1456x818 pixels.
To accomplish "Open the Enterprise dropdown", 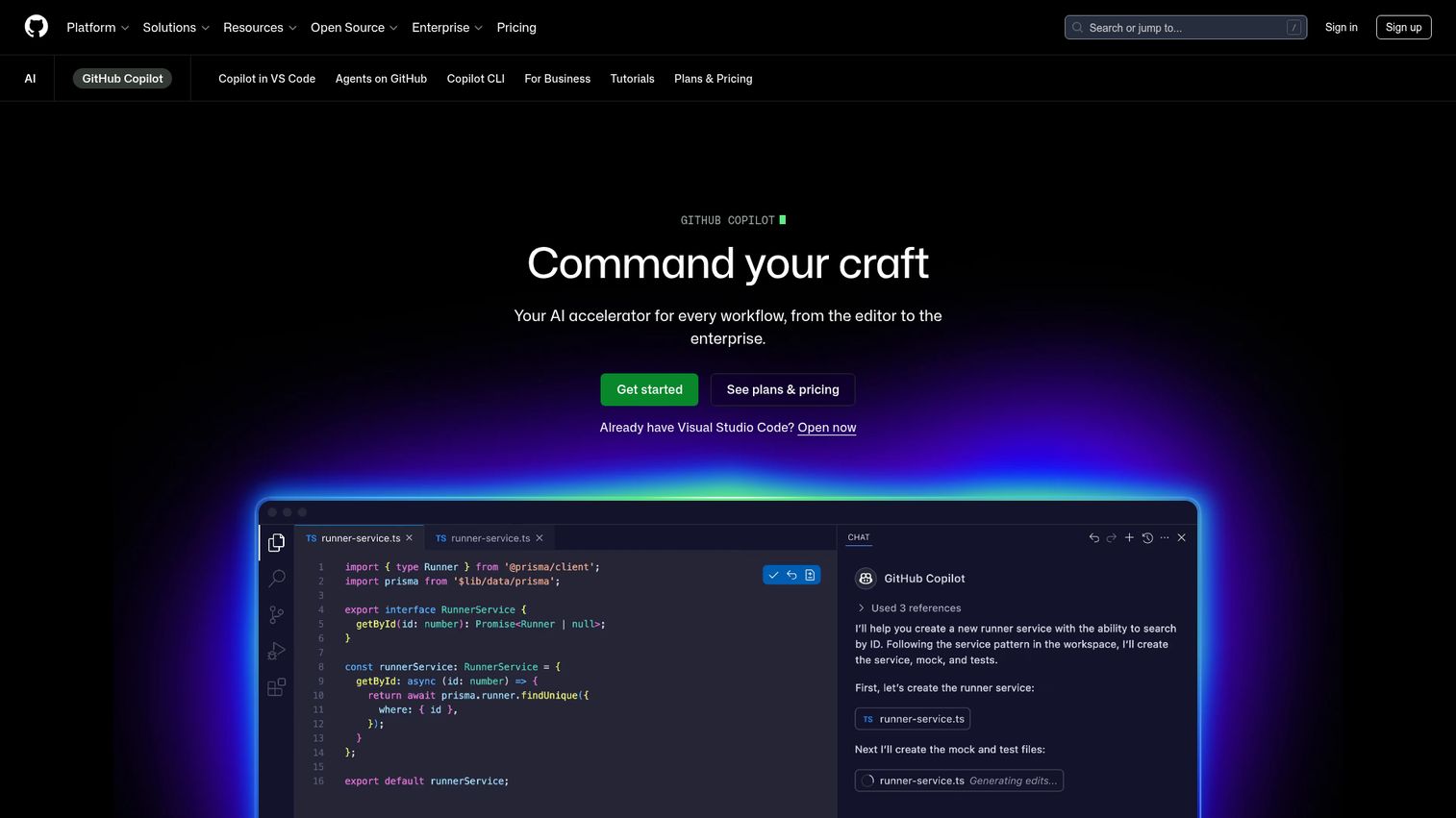I will pos(447,27).
